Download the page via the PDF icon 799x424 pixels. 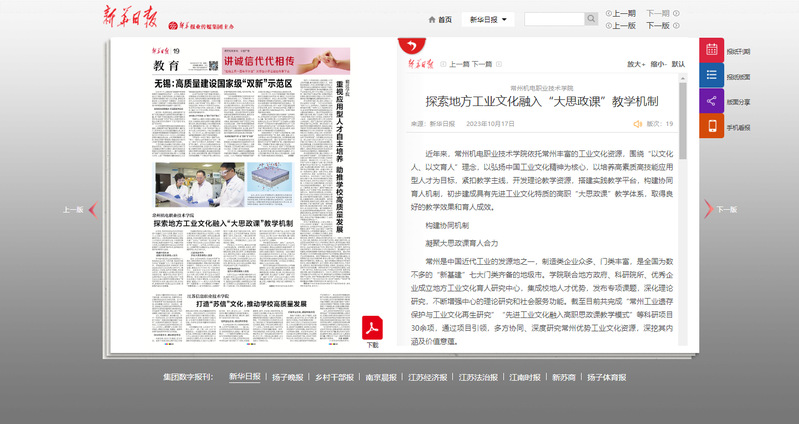click(372, 329)
